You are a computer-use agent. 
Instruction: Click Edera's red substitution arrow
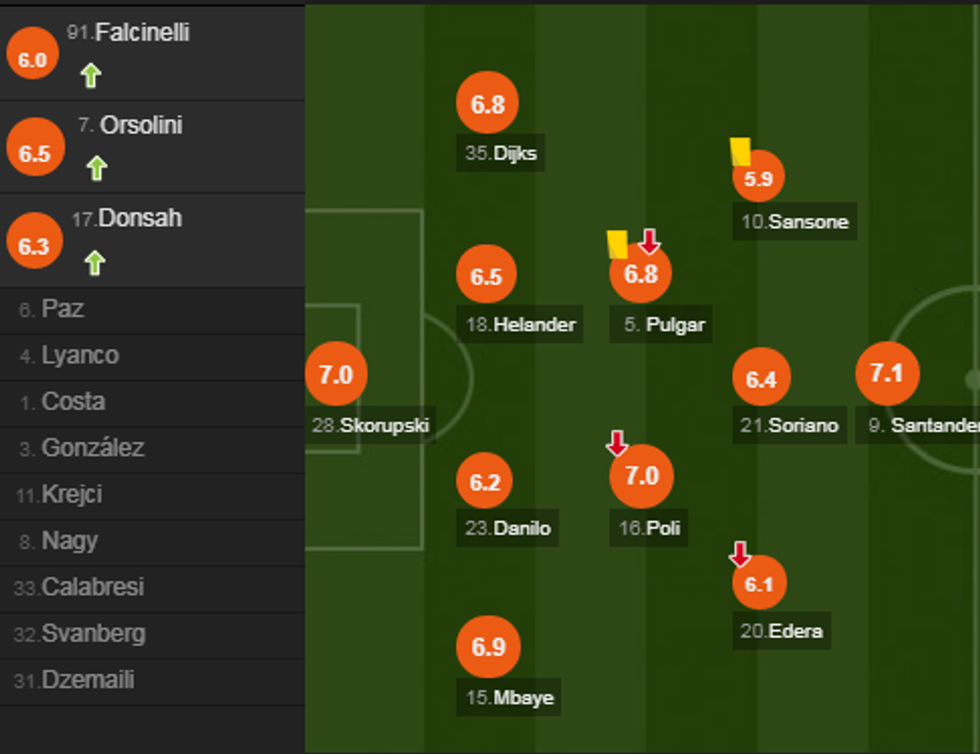(740, 553)
